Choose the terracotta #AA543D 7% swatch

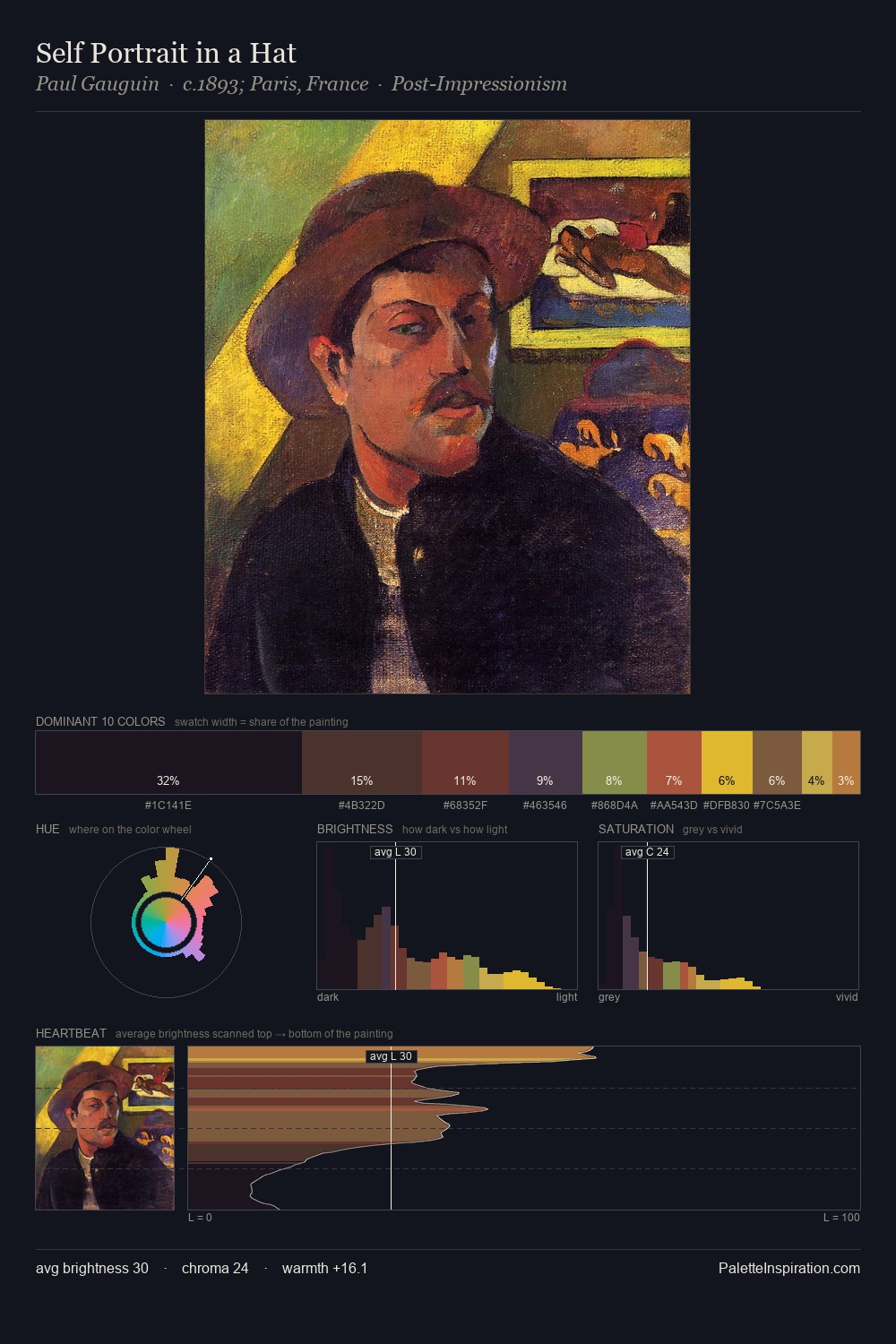tap(674, 762)
